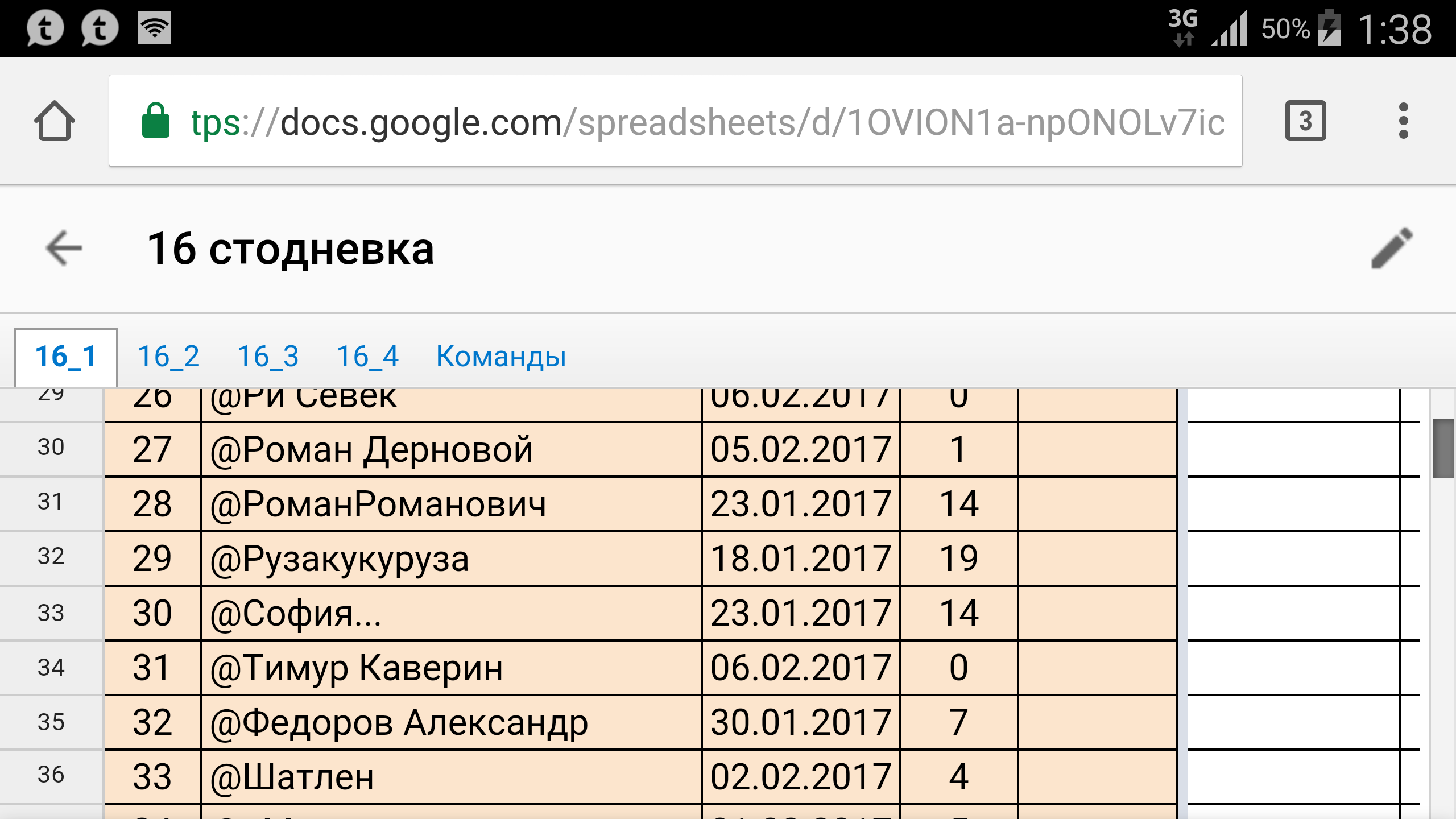Tap the back arrow beside the title
Image resolution: width=1456 pixels, height=819 pixels.
64,248
